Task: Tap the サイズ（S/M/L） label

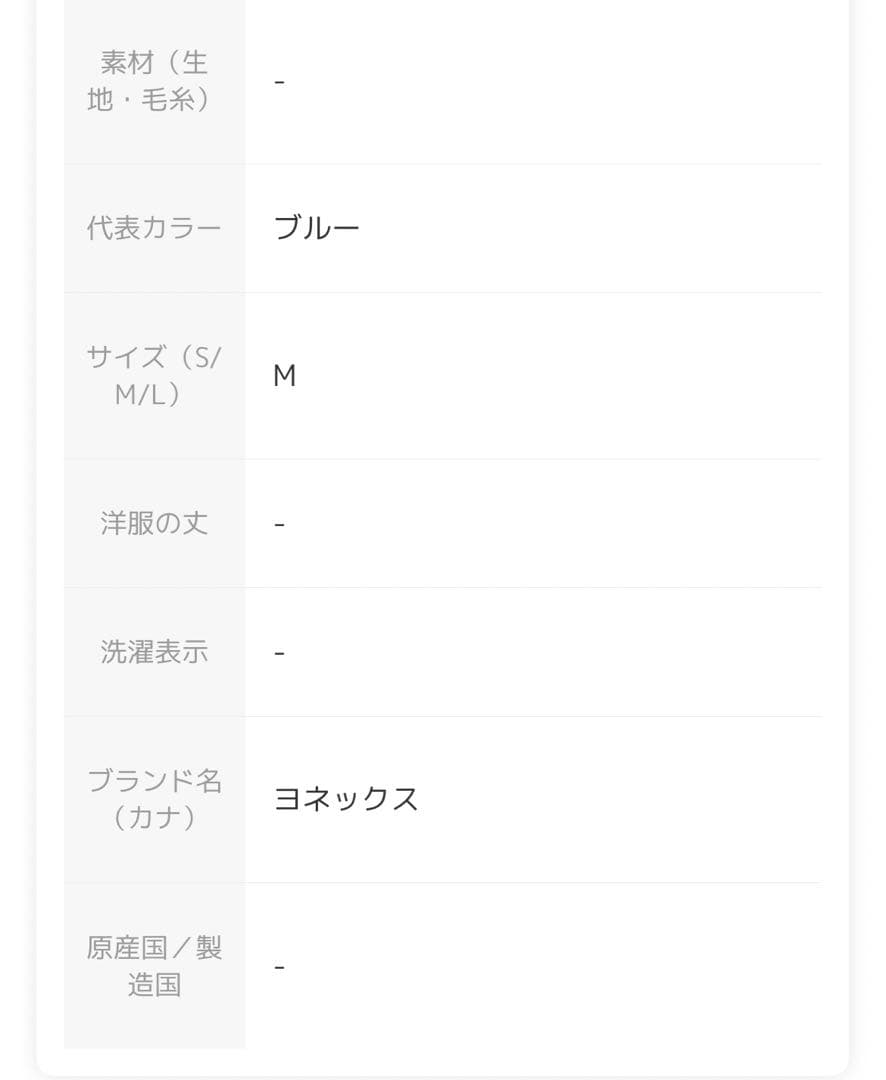Action: tap(154, 376)
